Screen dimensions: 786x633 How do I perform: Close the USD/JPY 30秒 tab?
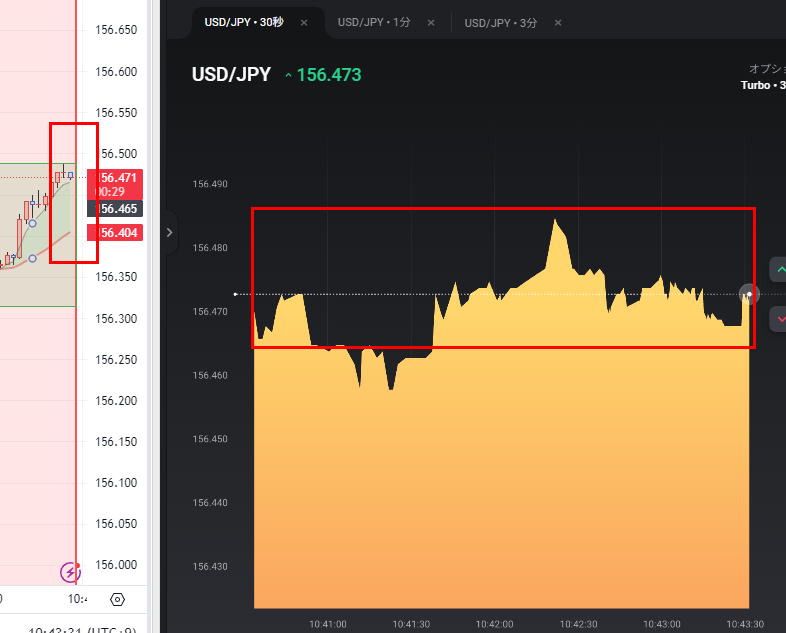pyautogui.click(x=304, y=22)
